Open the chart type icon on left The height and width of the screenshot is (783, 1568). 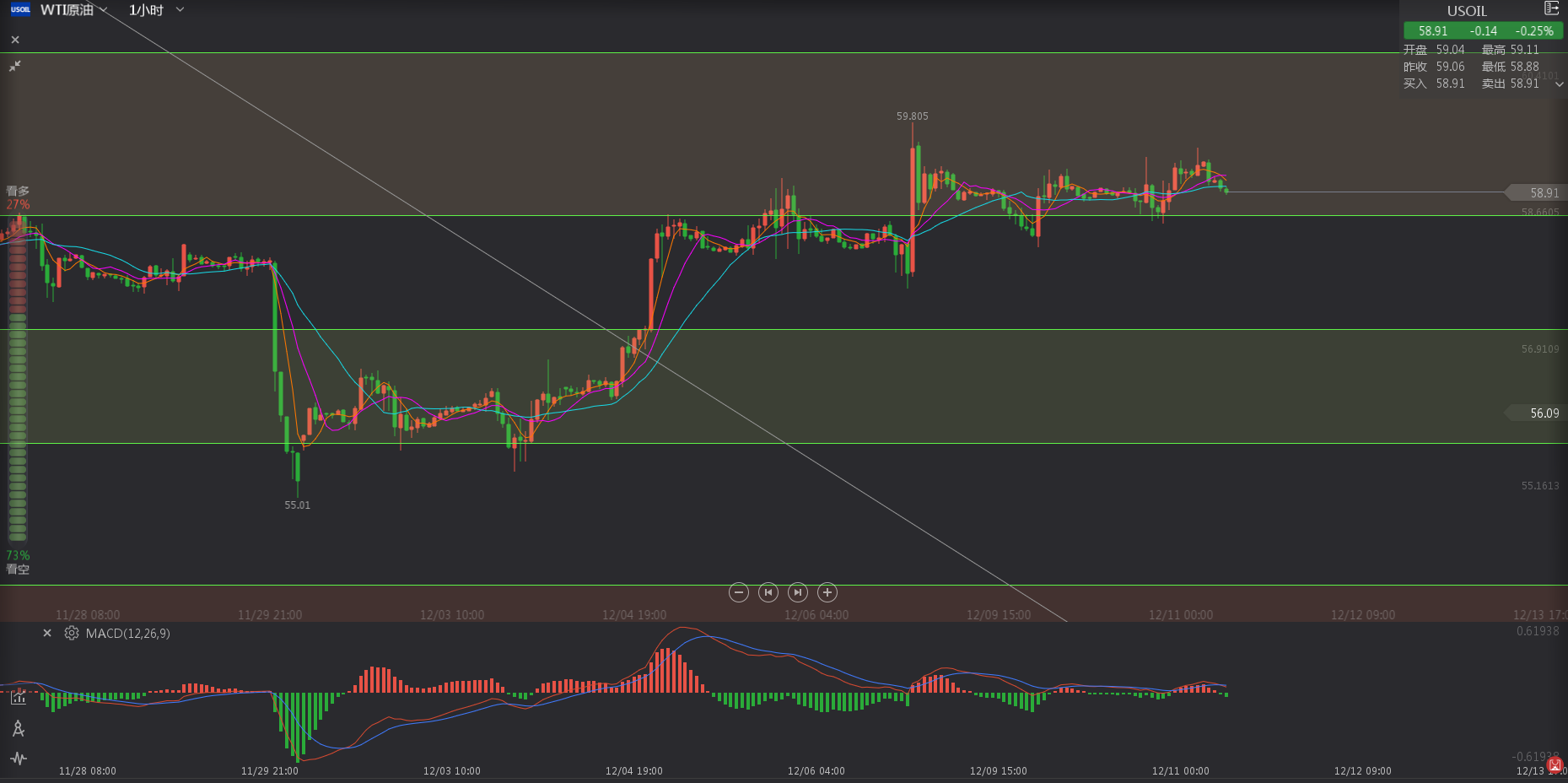point(19,697)
